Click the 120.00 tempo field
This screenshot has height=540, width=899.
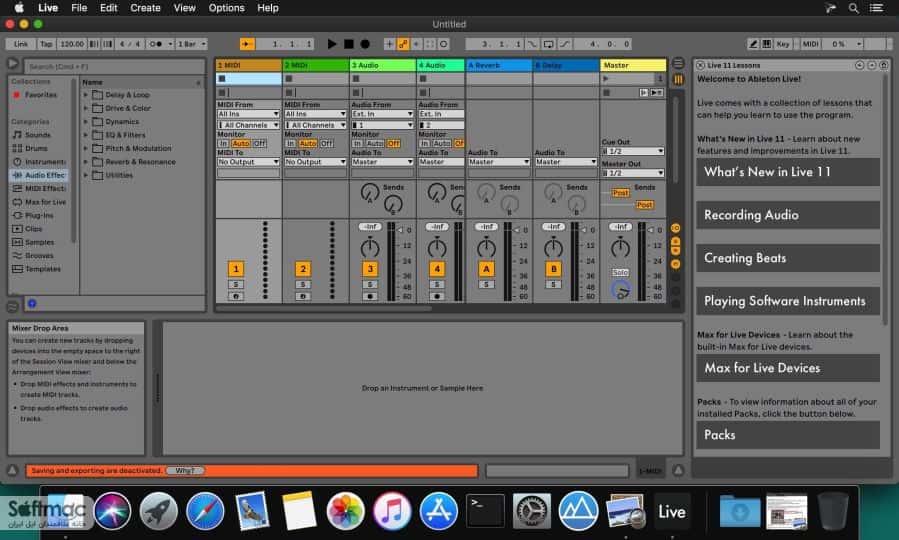(72, 44)
